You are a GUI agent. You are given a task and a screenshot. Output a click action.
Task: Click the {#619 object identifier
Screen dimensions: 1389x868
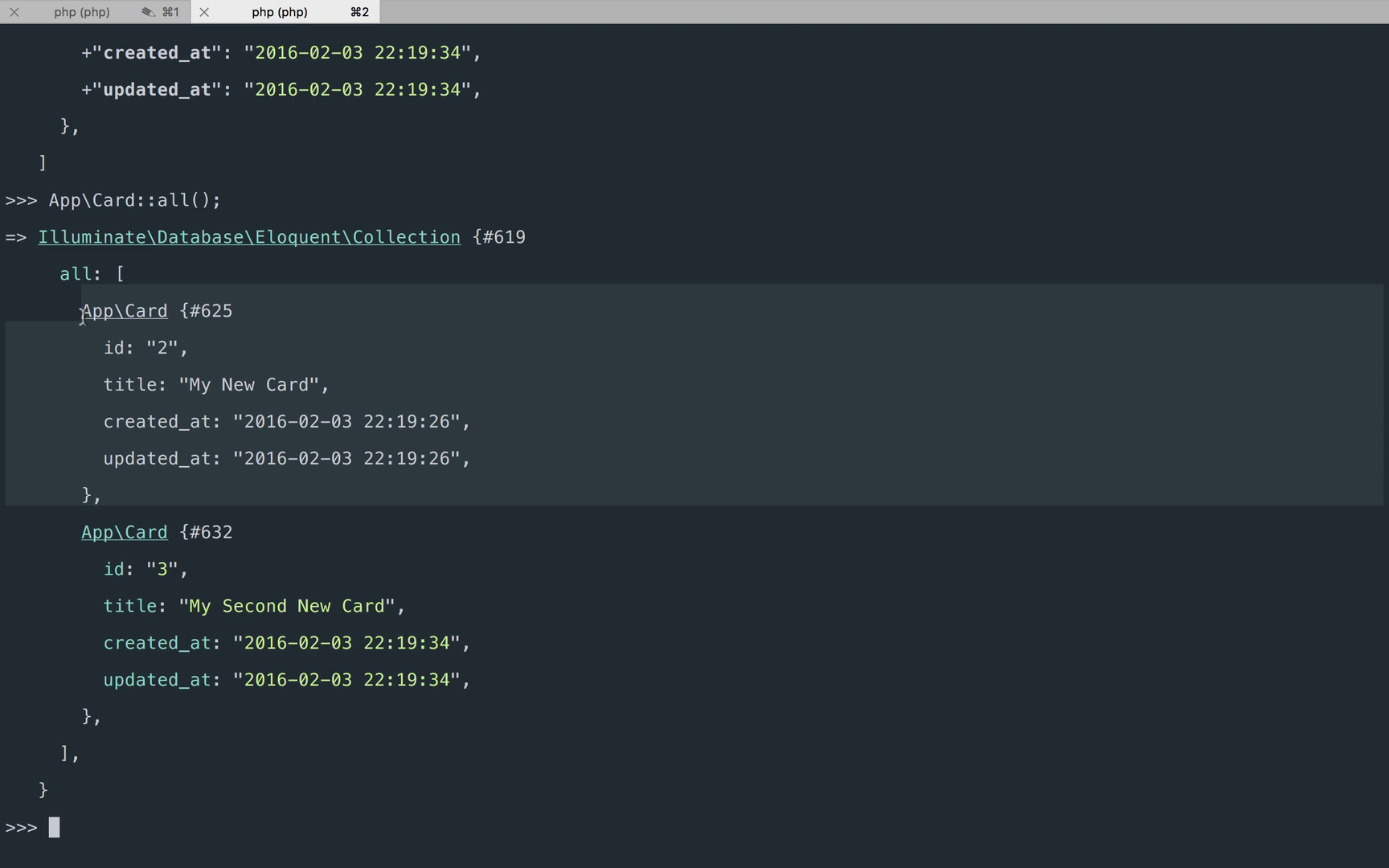[499, 237]
